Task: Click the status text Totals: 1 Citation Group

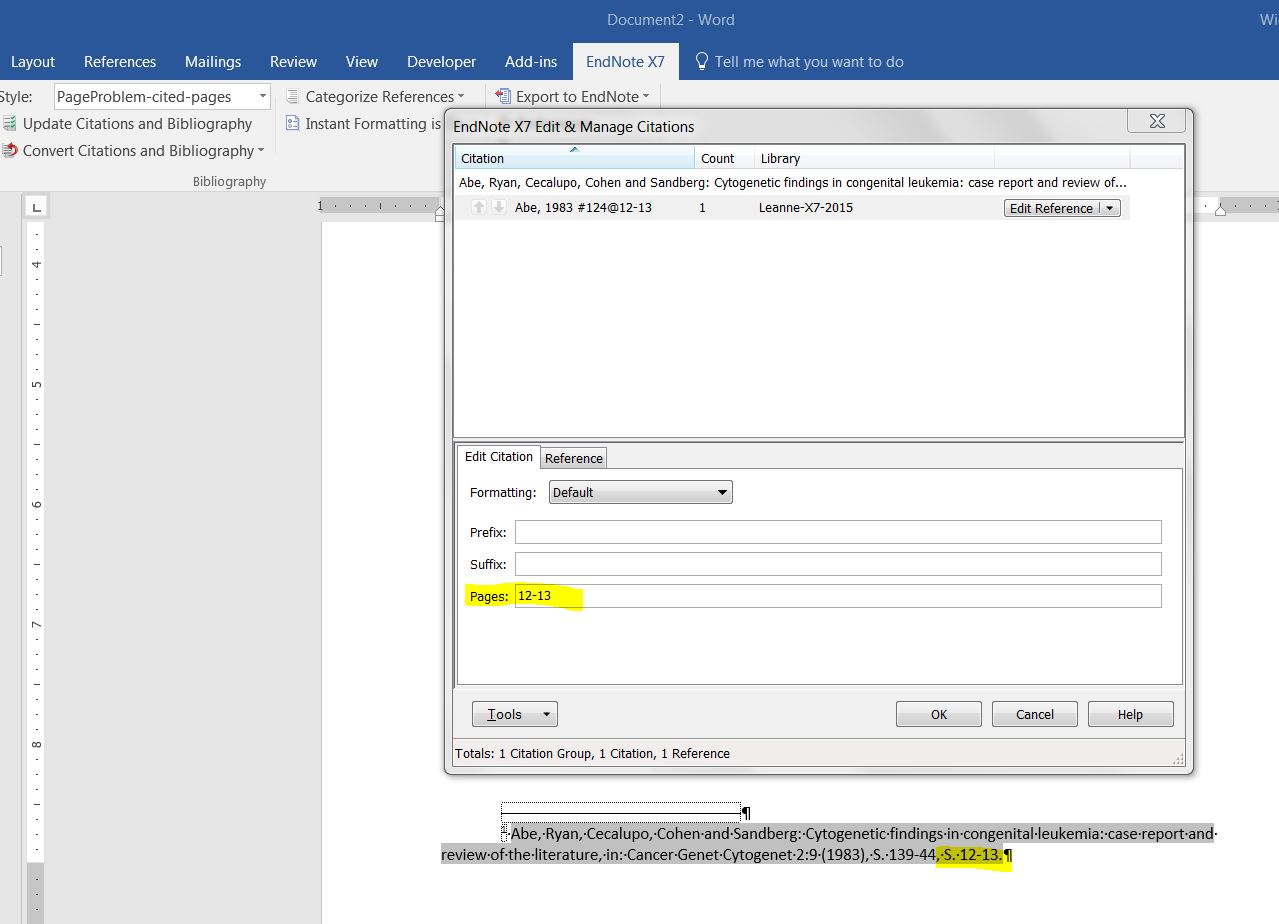Action: [592, 754]
